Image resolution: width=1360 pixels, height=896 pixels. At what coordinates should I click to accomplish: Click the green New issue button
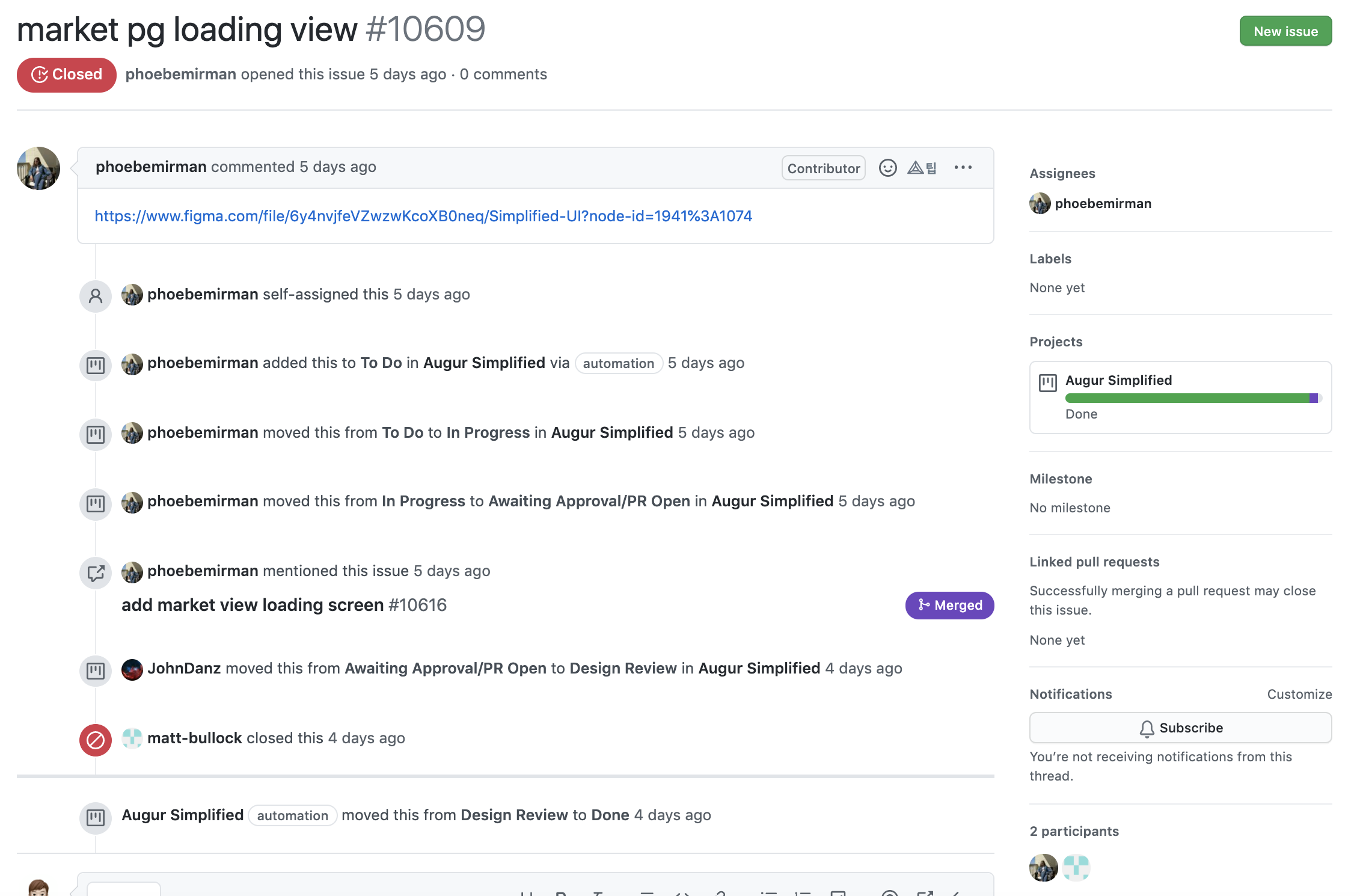tap(1285, 31)
